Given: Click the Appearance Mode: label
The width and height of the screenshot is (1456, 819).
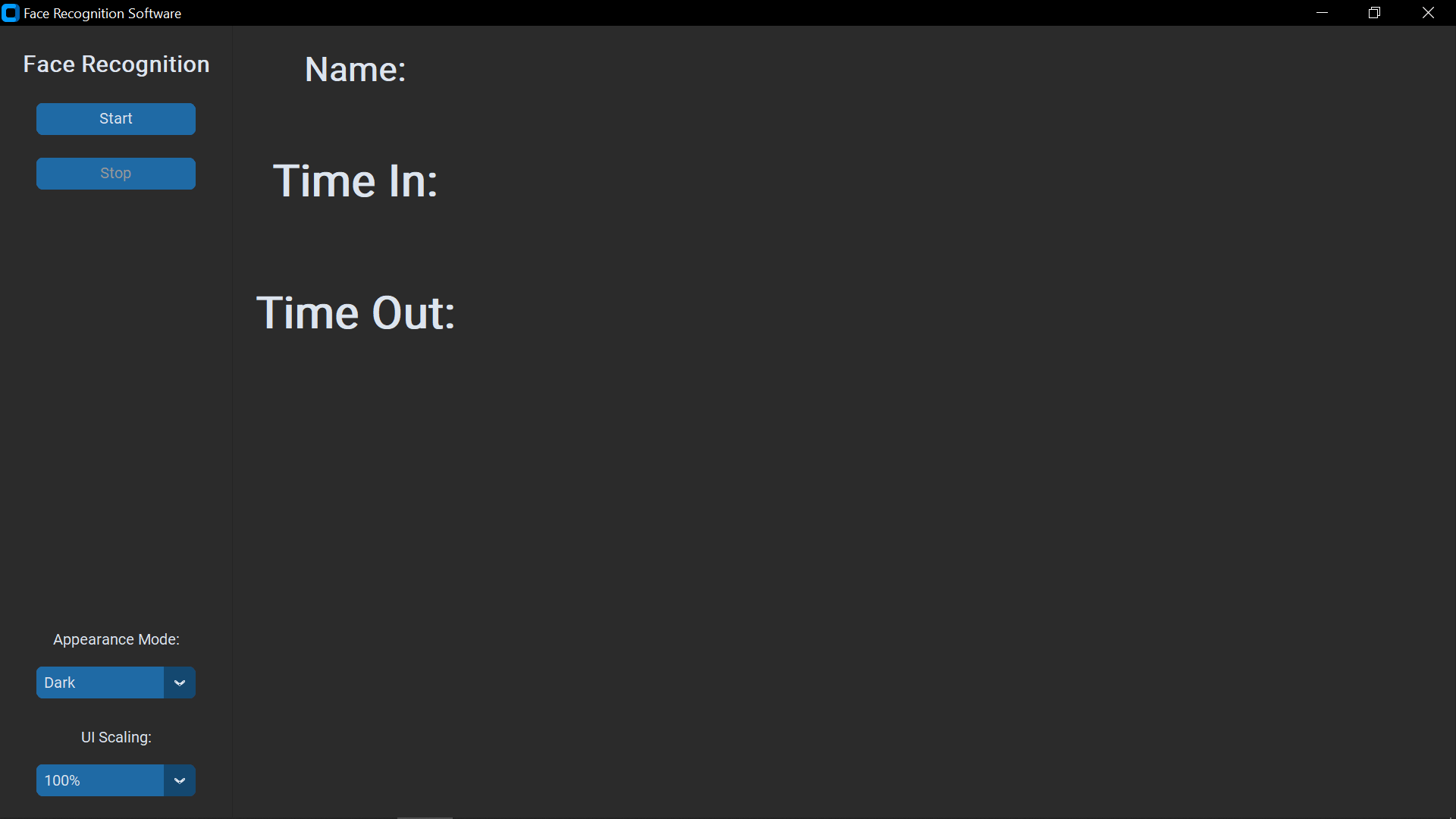Looking at the screenshot, I should (x=116, y=639).
